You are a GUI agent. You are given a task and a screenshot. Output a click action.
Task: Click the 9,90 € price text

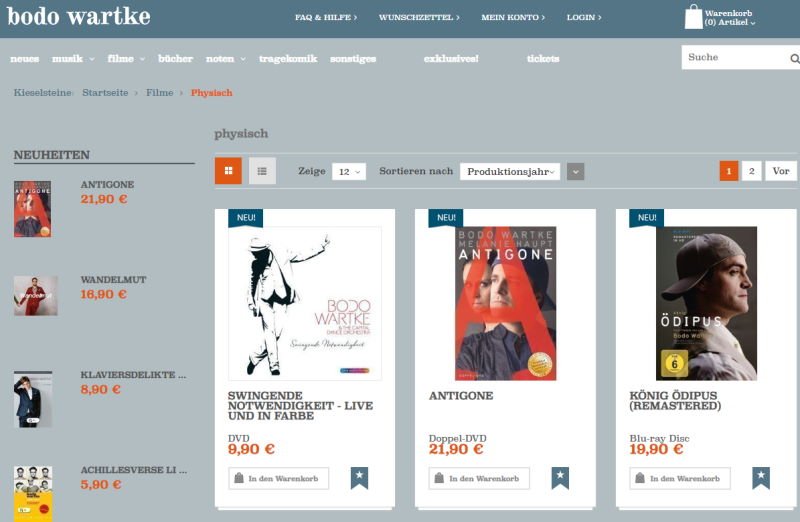click(252, 450)
